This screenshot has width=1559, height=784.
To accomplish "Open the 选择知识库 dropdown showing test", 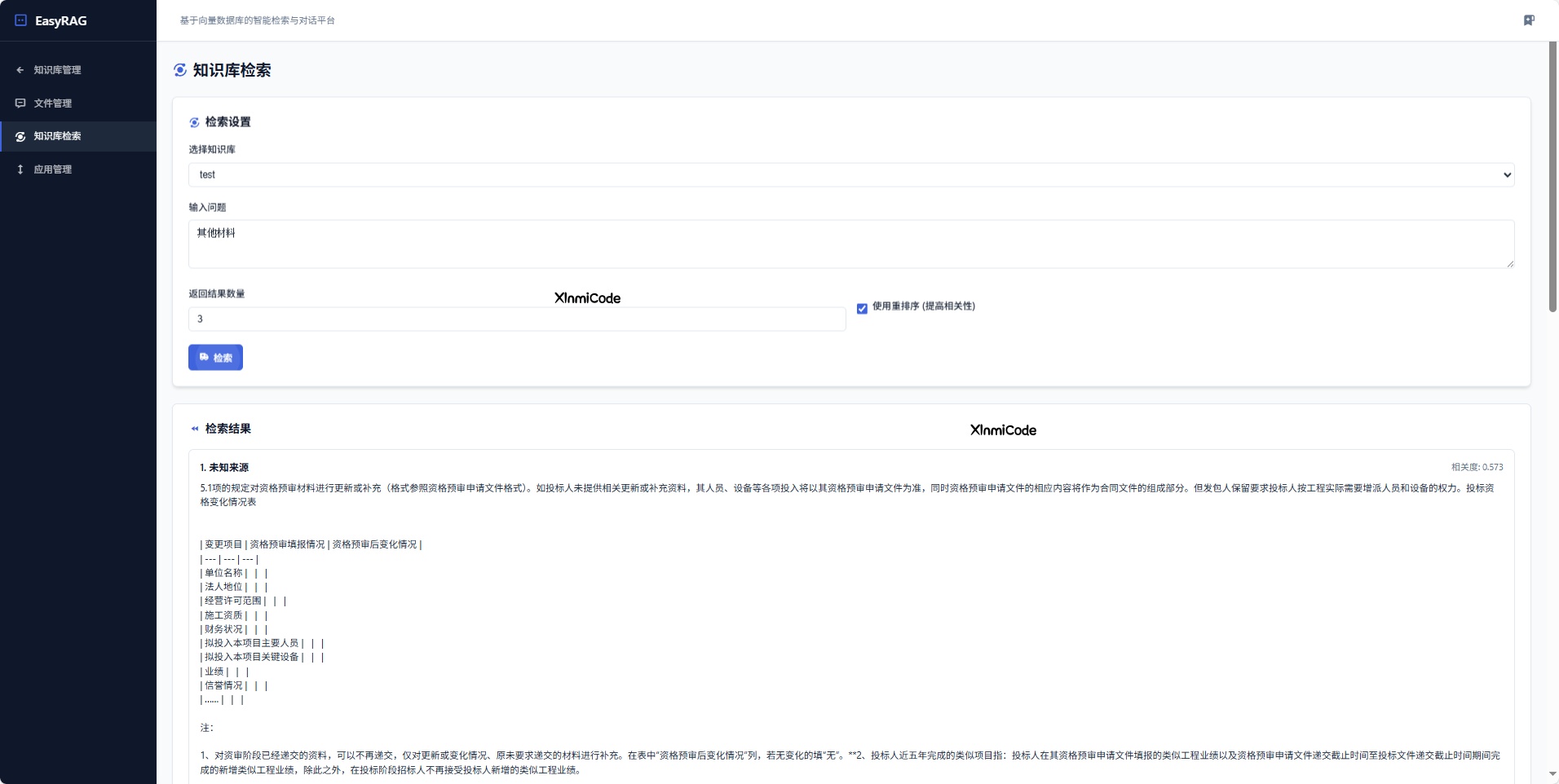I will pos(850,174).
